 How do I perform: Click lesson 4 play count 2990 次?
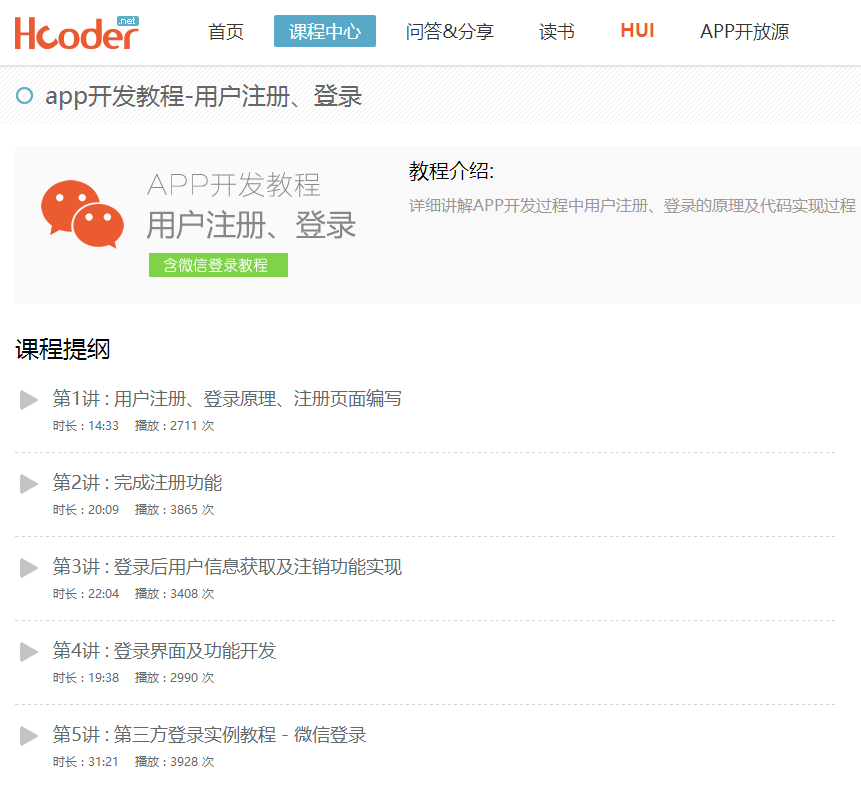tap(175, 678)
